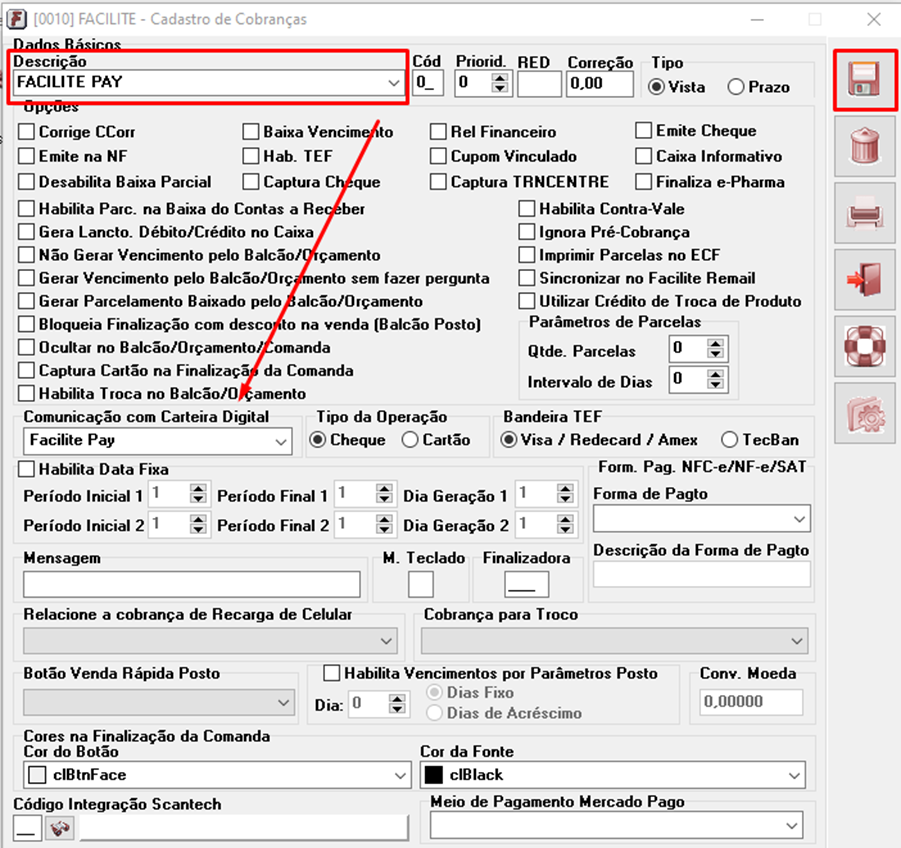
Task: Click the Correção value field
Action: pos(599,84)
